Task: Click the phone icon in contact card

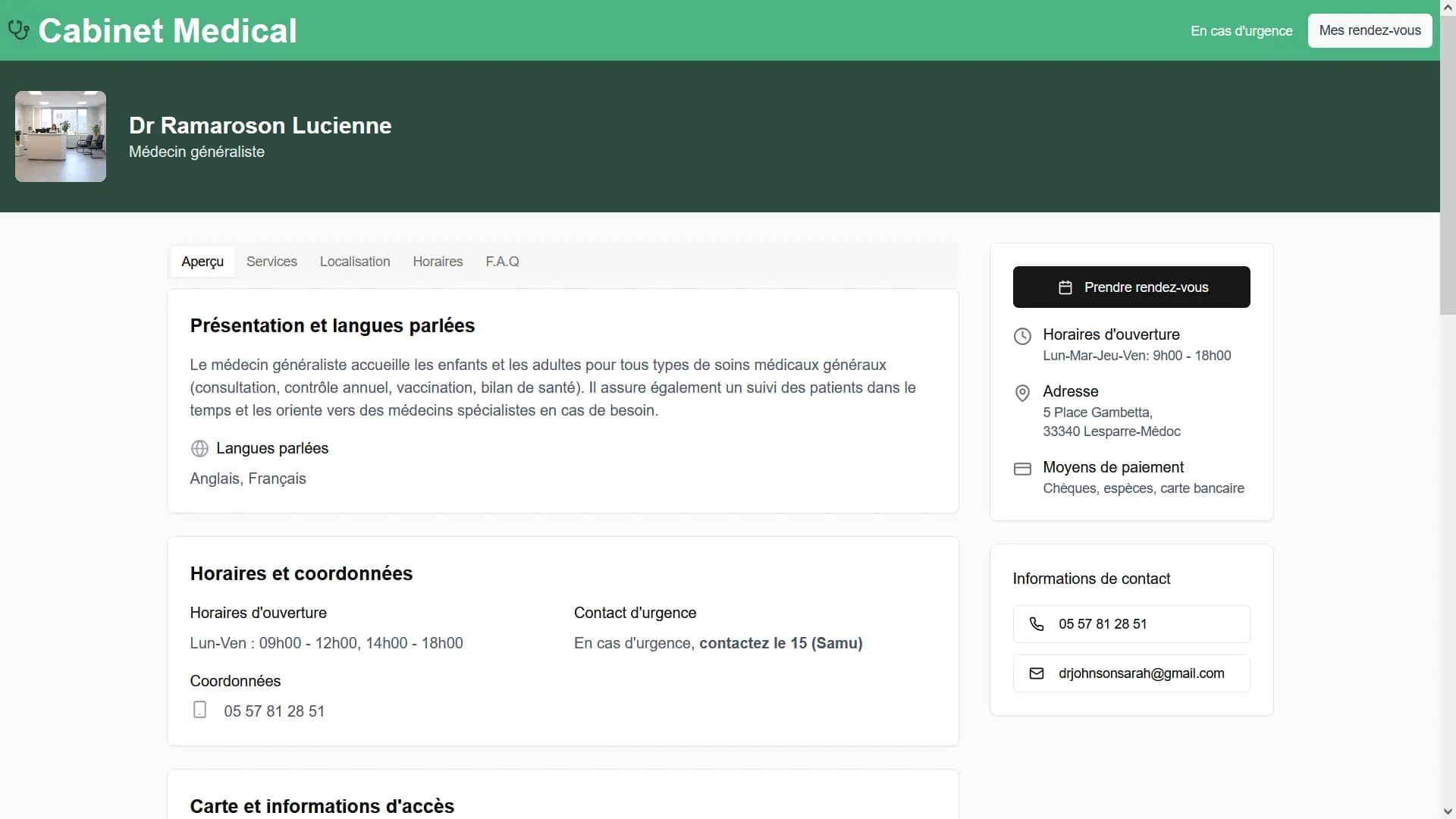Action: tap(1037, 624)
